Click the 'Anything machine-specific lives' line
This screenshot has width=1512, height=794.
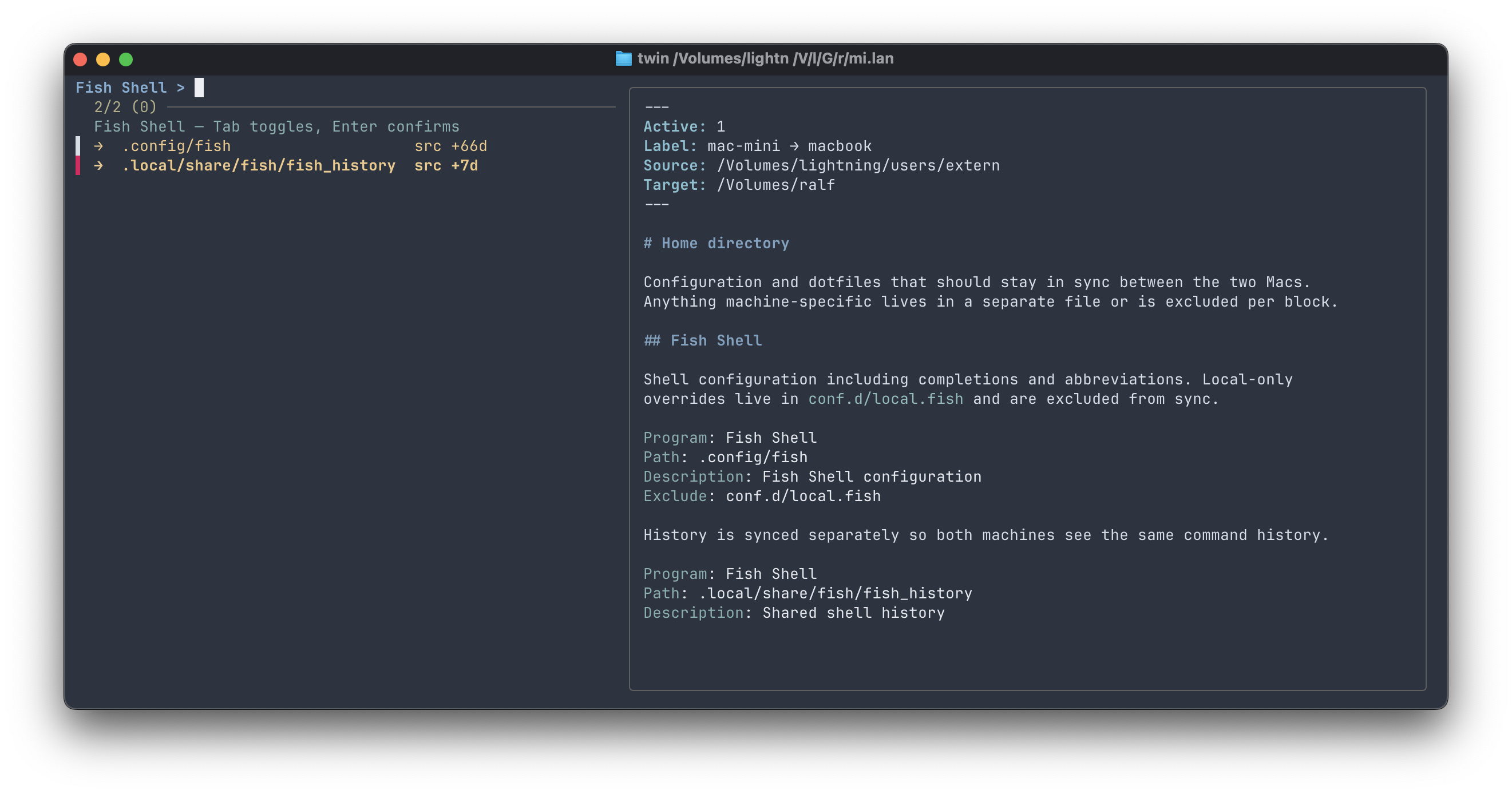pos(990,301)
